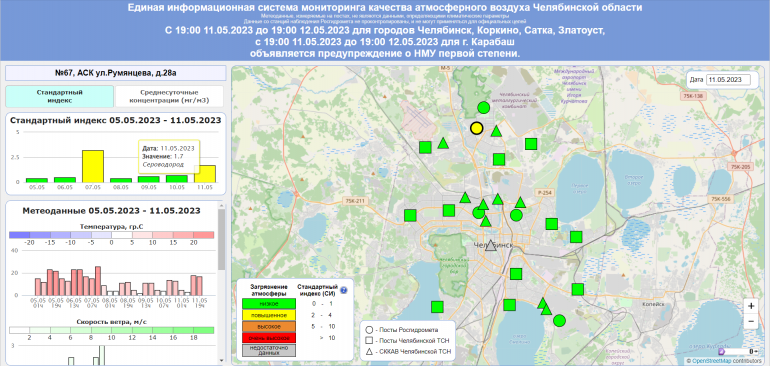Select the yellow circle Roshydromet station marker

[x=476, y=128]
